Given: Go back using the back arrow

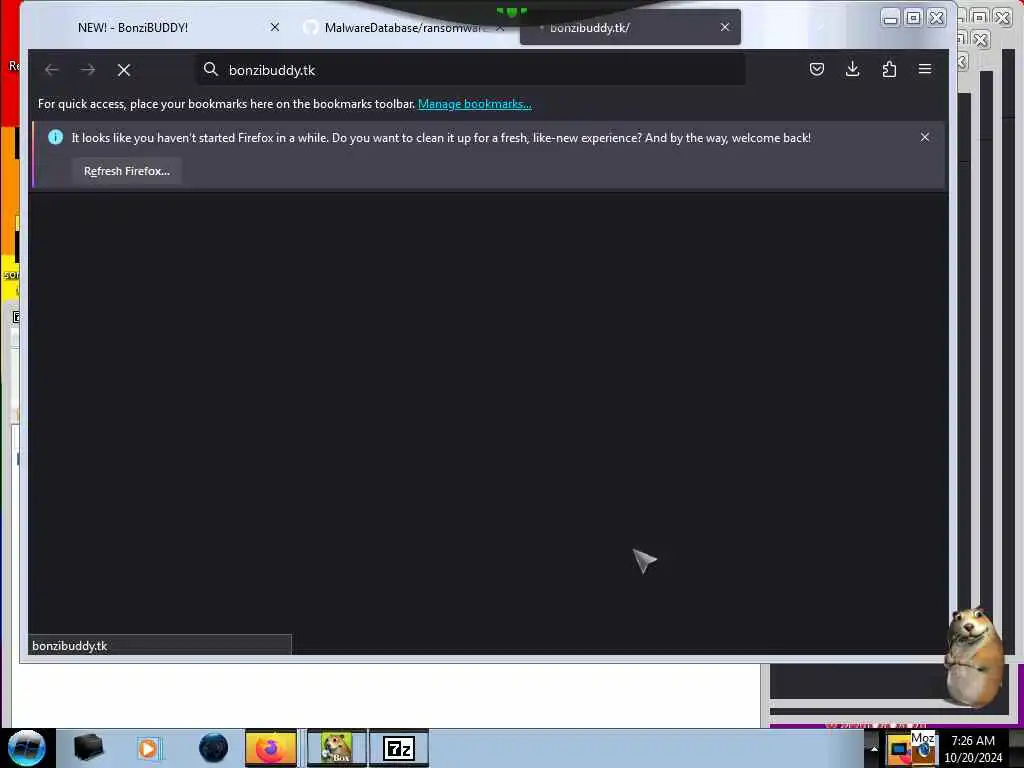Looking at the screenshot, I should [52, 69].
